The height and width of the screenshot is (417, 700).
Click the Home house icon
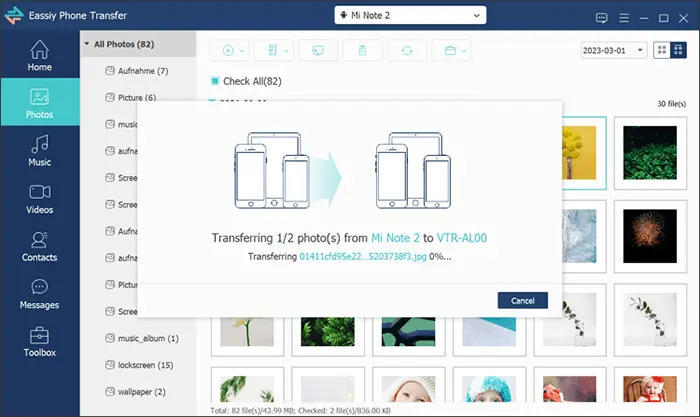tap(40, 50)
